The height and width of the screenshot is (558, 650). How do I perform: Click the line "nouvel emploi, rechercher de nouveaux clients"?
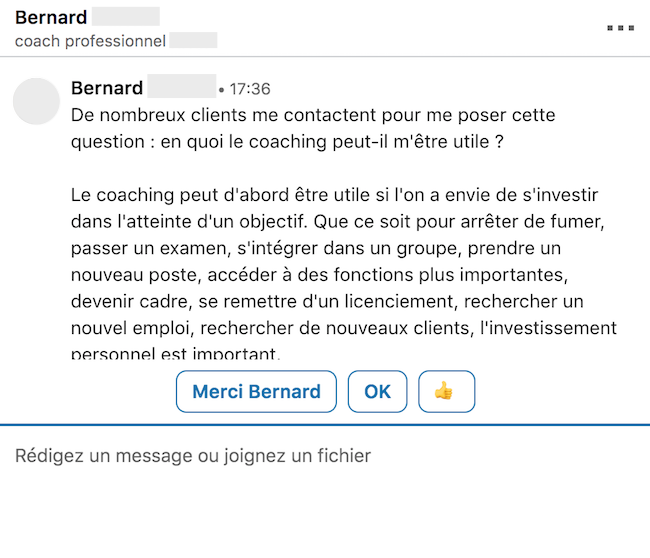[x=343, y=328]
